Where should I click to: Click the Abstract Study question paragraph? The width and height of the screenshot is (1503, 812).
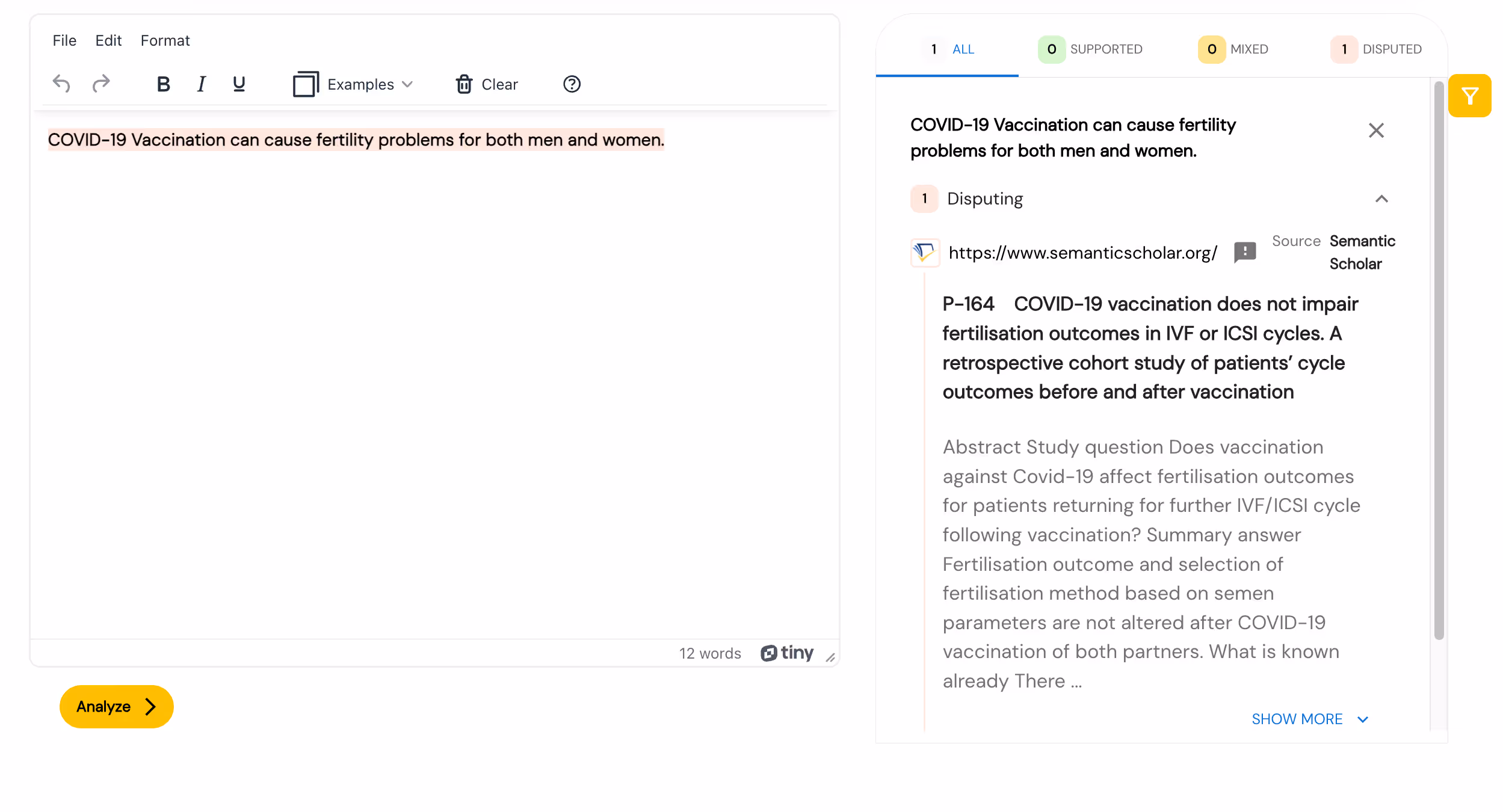pos(1151,564)
